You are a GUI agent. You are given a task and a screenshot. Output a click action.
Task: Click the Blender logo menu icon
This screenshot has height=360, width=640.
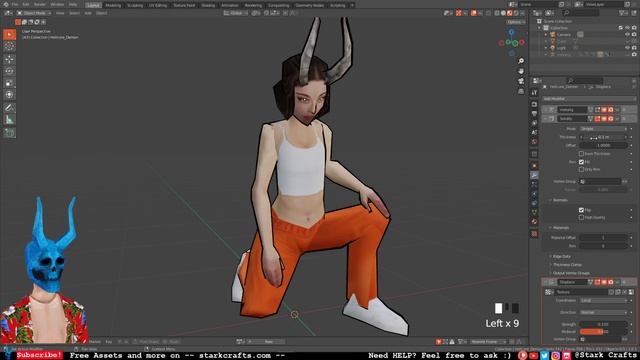click(6, 4)
